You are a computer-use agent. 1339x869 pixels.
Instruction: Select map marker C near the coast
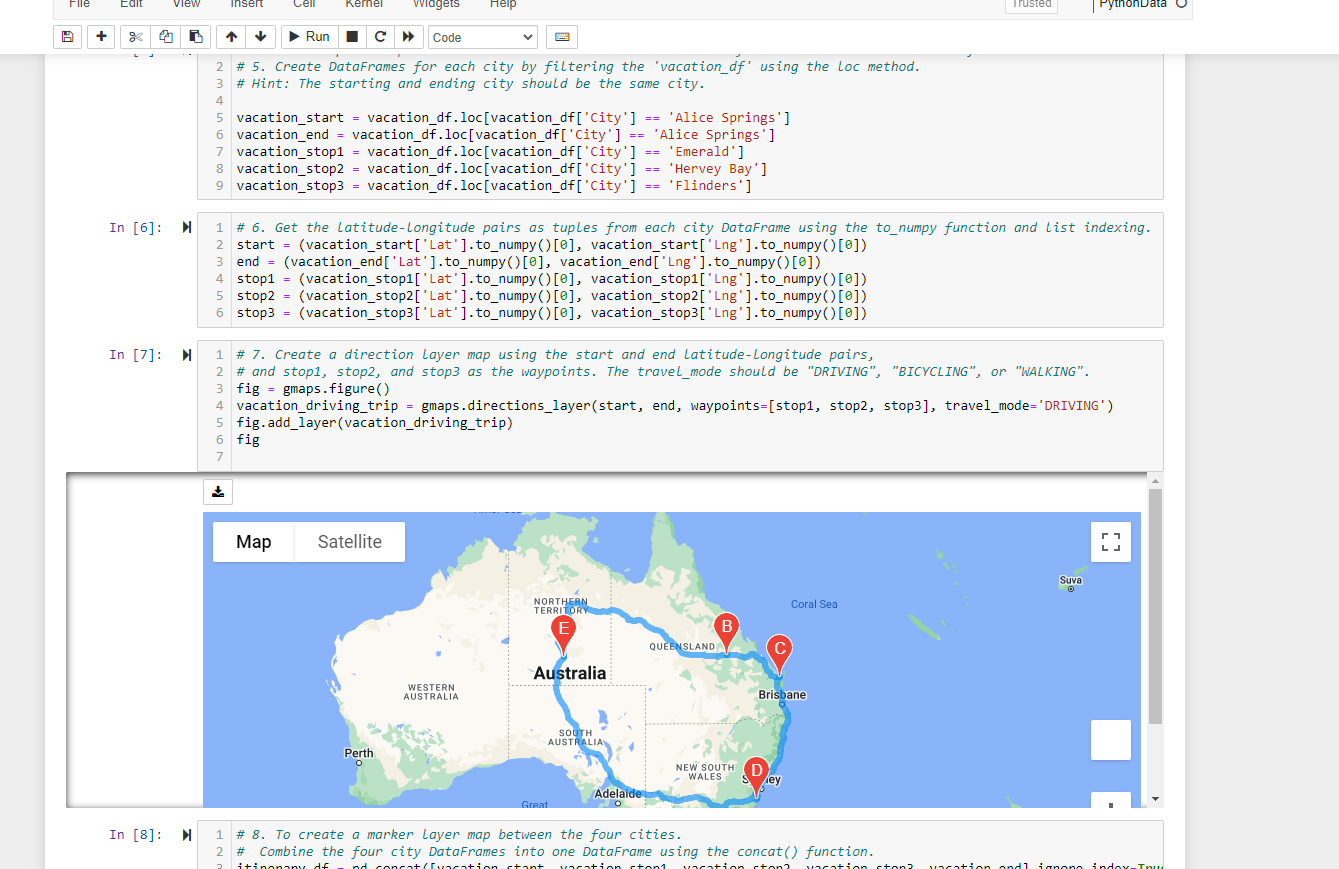(x=779, y=654)
